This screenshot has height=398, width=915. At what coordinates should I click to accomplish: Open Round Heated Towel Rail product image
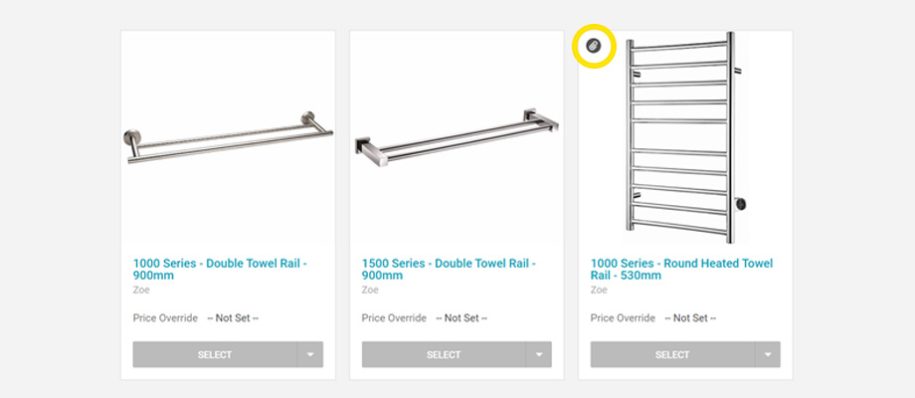click(x=686, y=138)
